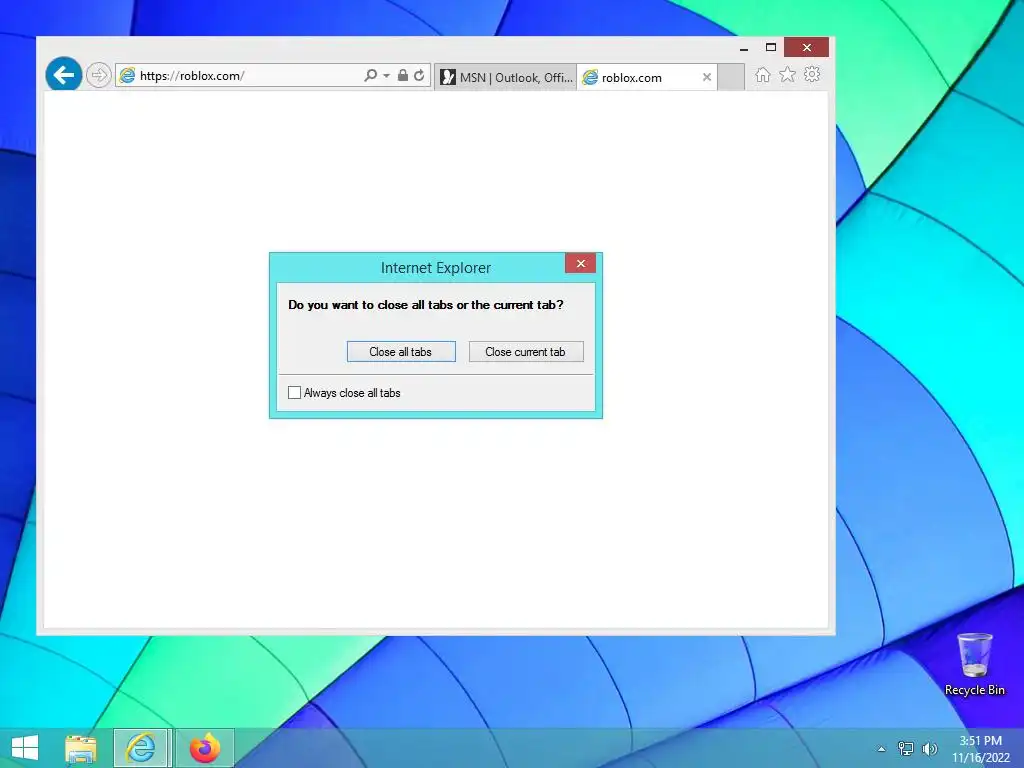The height and width of the screenshot is (768, 1024).
Task: Click the blue Back arrow button
Action: point(63,75)
